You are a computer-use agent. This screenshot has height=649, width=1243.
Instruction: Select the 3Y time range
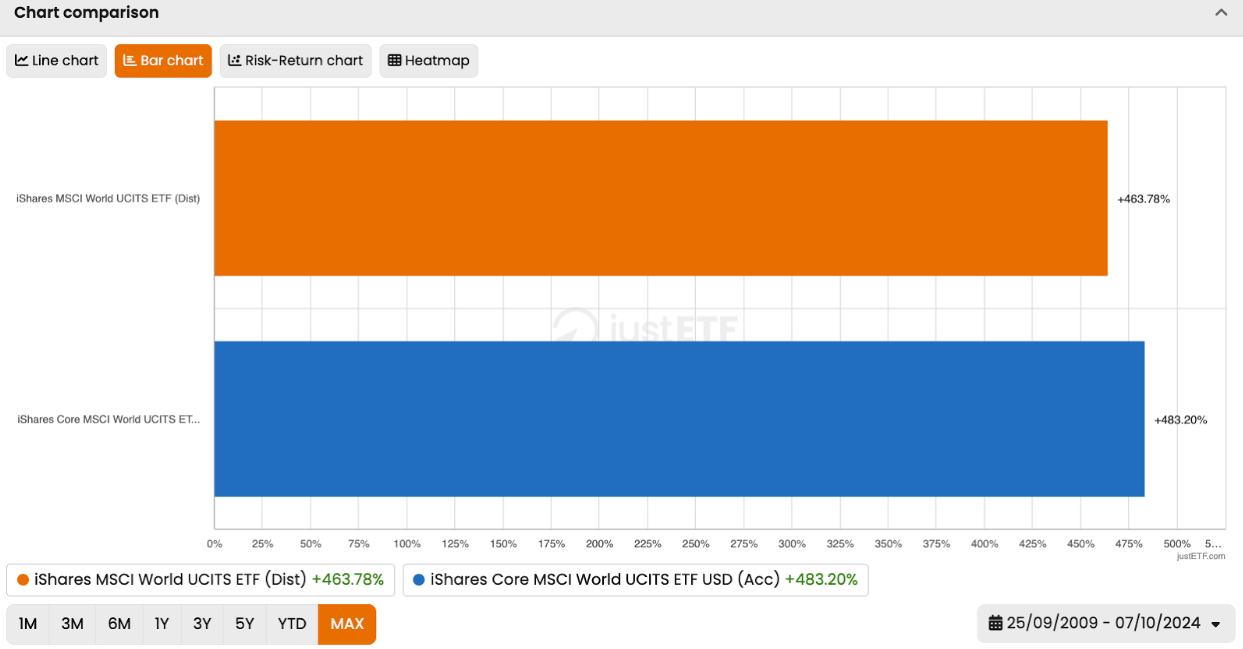pos(202,624)
